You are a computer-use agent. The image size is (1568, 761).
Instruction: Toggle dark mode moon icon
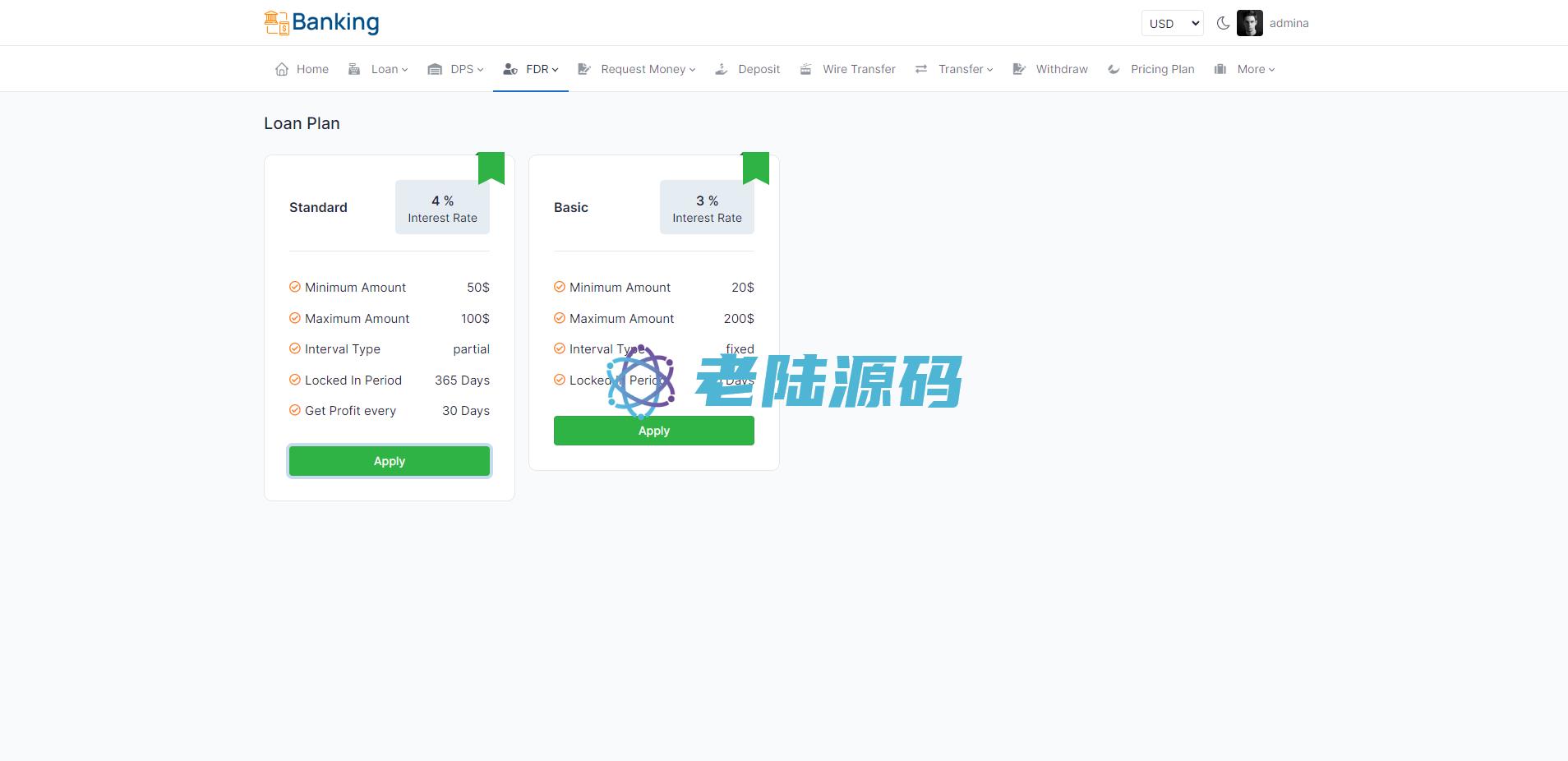click(x=1223, y=23)
